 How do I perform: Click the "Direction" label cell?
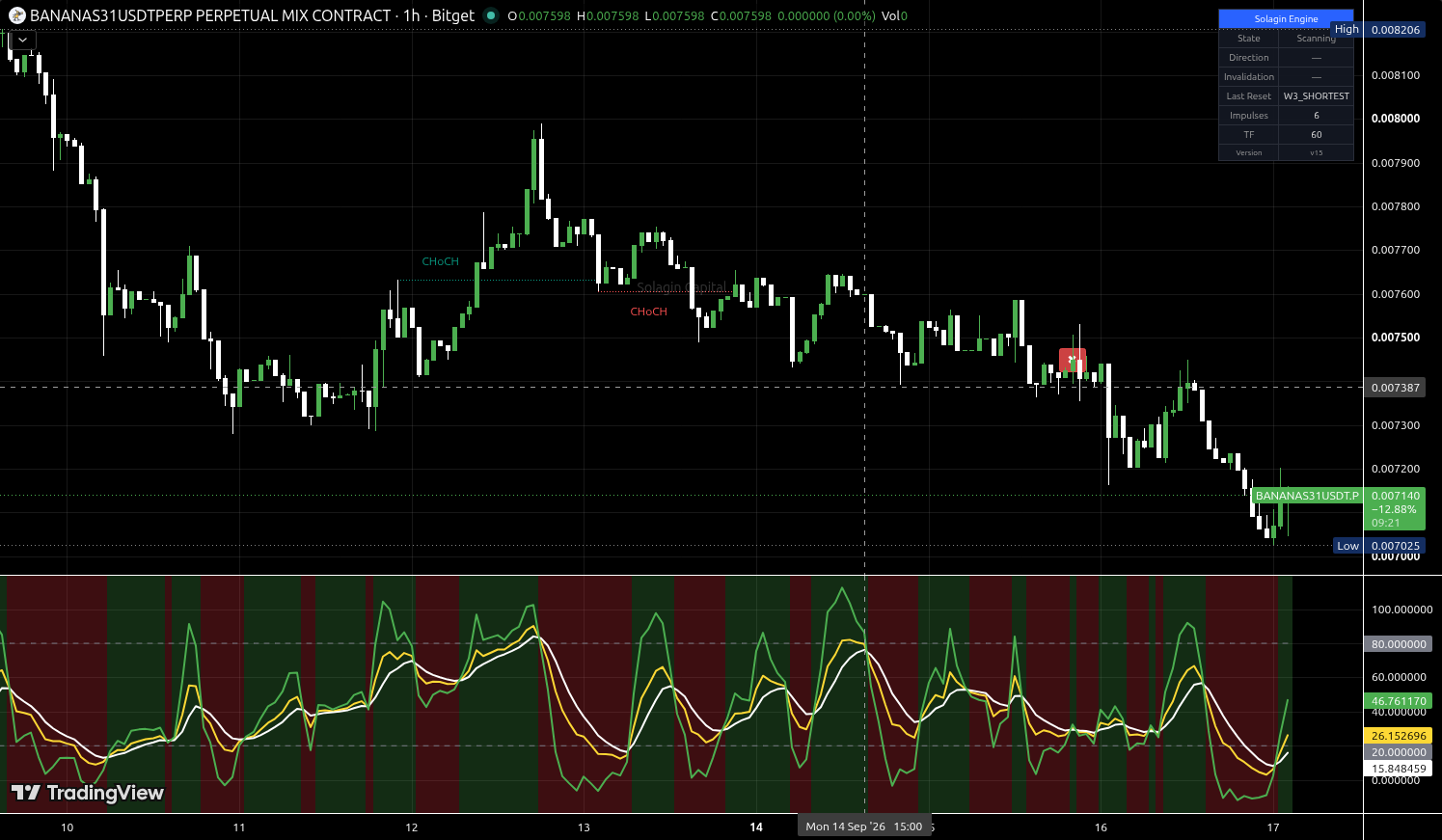tap(1248, 58)
